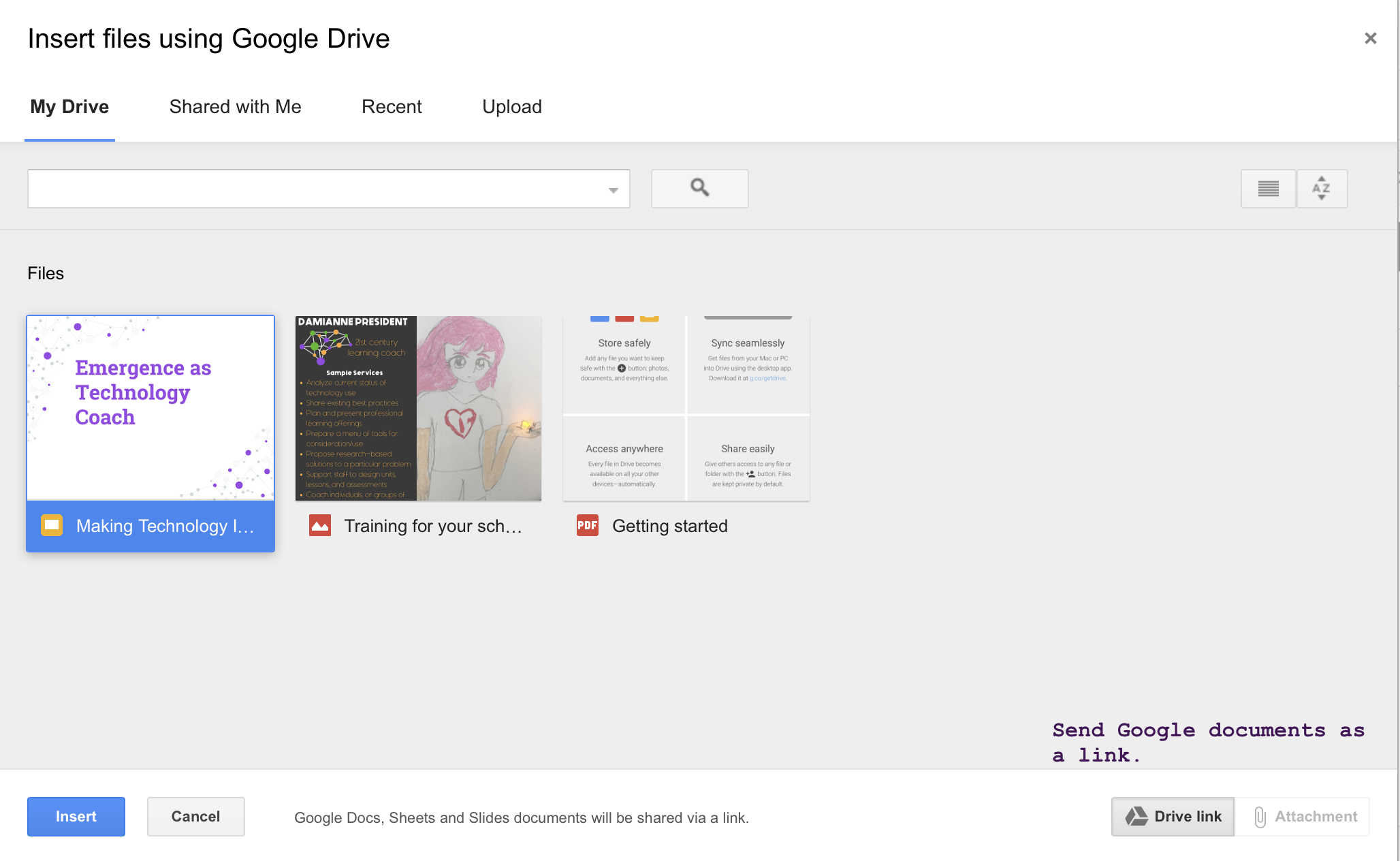Click the magnifying glass search button
This screenshot has height=861, width=1400.
699,188
